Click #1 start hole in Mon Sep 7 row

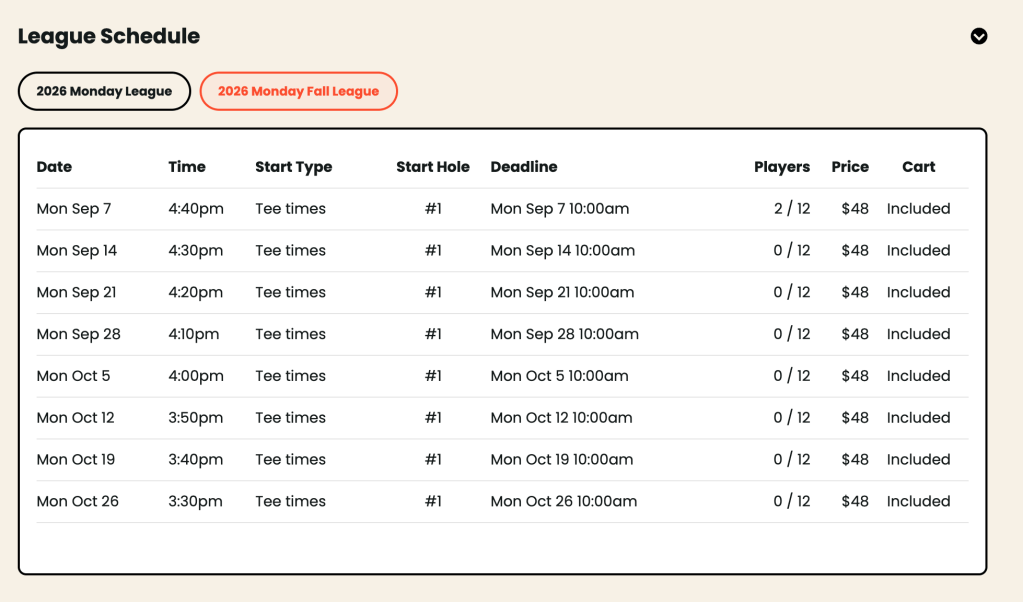click(433, 209)
